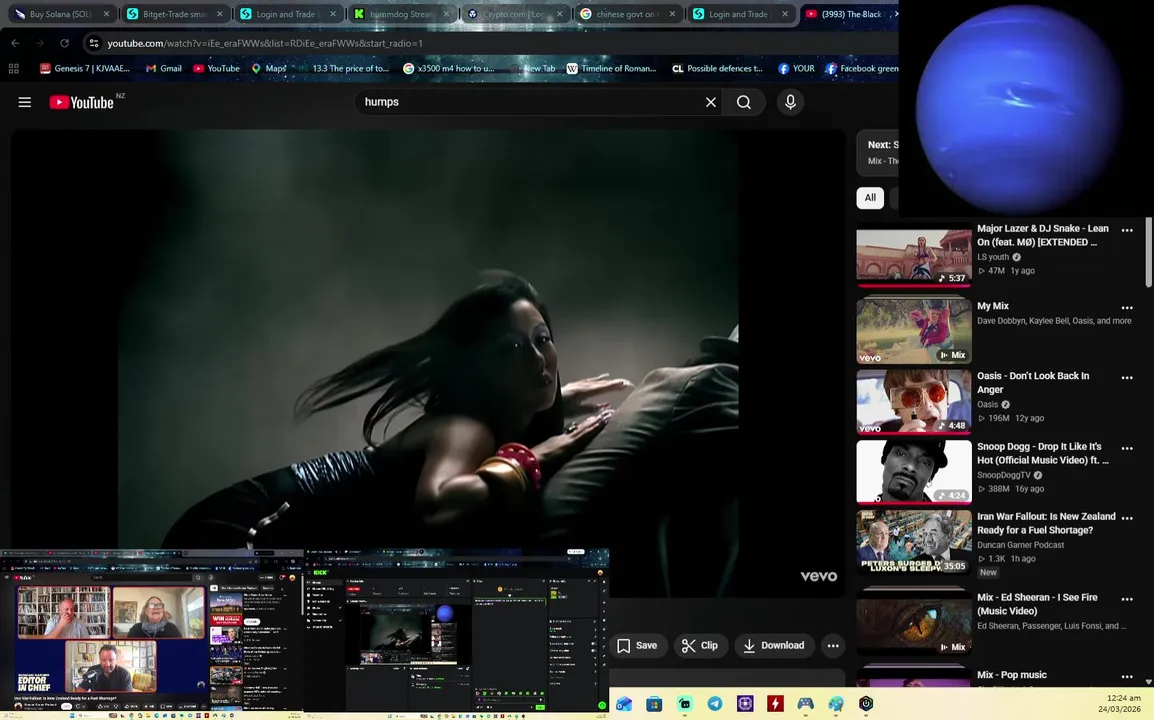The height and width of the screenshot is (720, 1154).
Task: Reload the page
Action: coord(65,43)
